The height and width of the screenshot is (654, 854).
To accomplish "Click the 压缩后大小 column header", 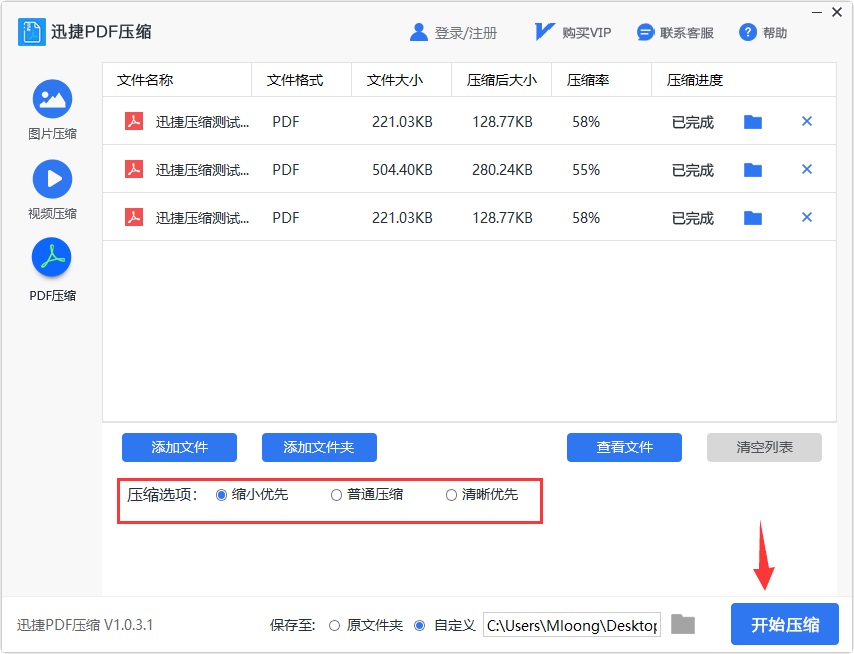I will click(502, 80).
